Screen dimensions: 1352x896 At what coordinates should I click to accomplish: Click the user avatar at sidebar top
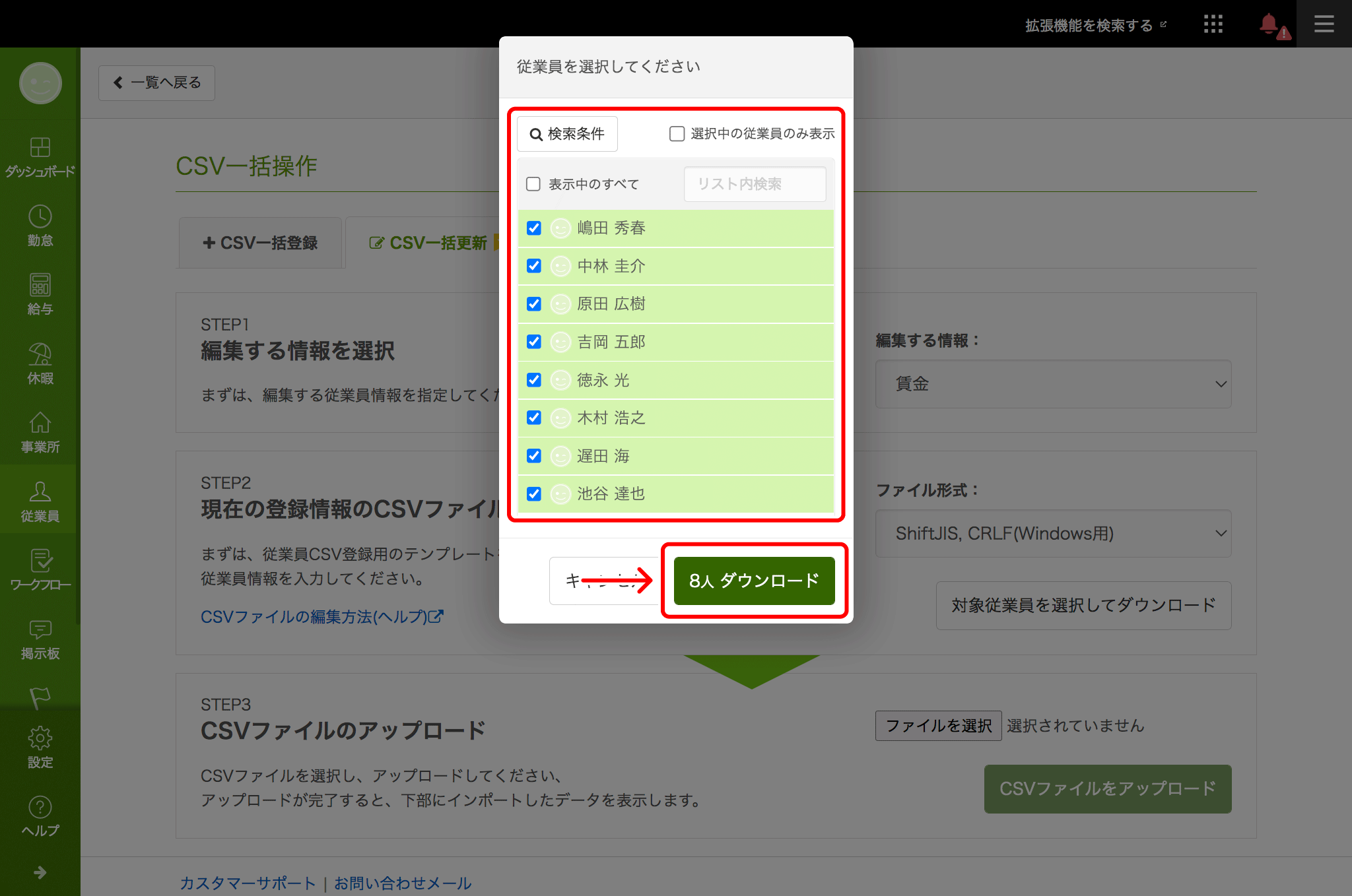click(40, 83)
